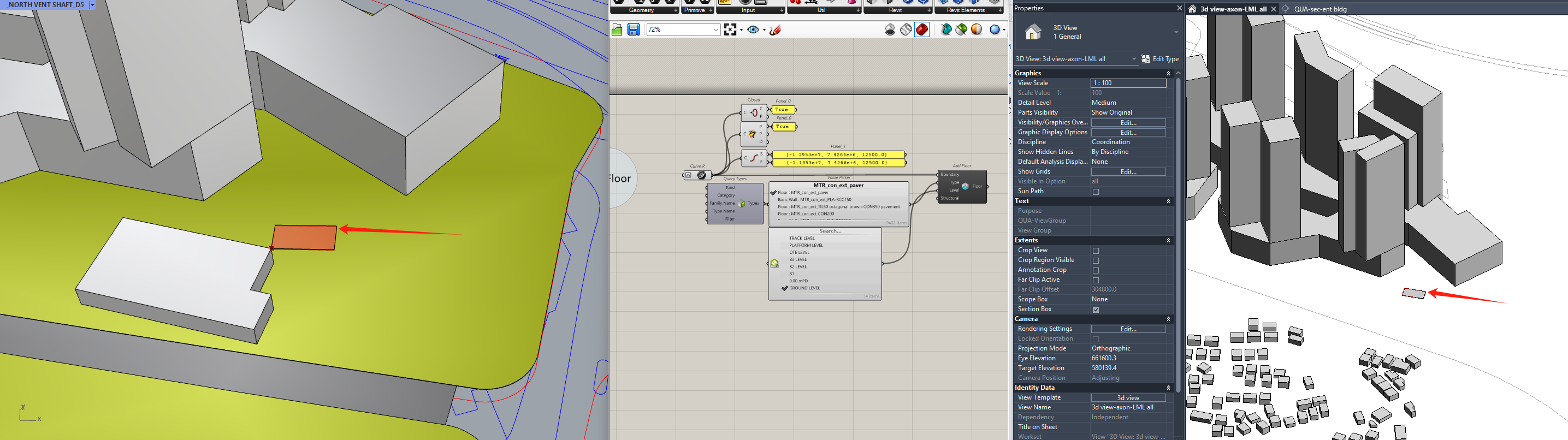The width and height of the screenshot is (1568, 440).
Task: Click the zoom extents frame icon
Action: (x=730, y=30)
